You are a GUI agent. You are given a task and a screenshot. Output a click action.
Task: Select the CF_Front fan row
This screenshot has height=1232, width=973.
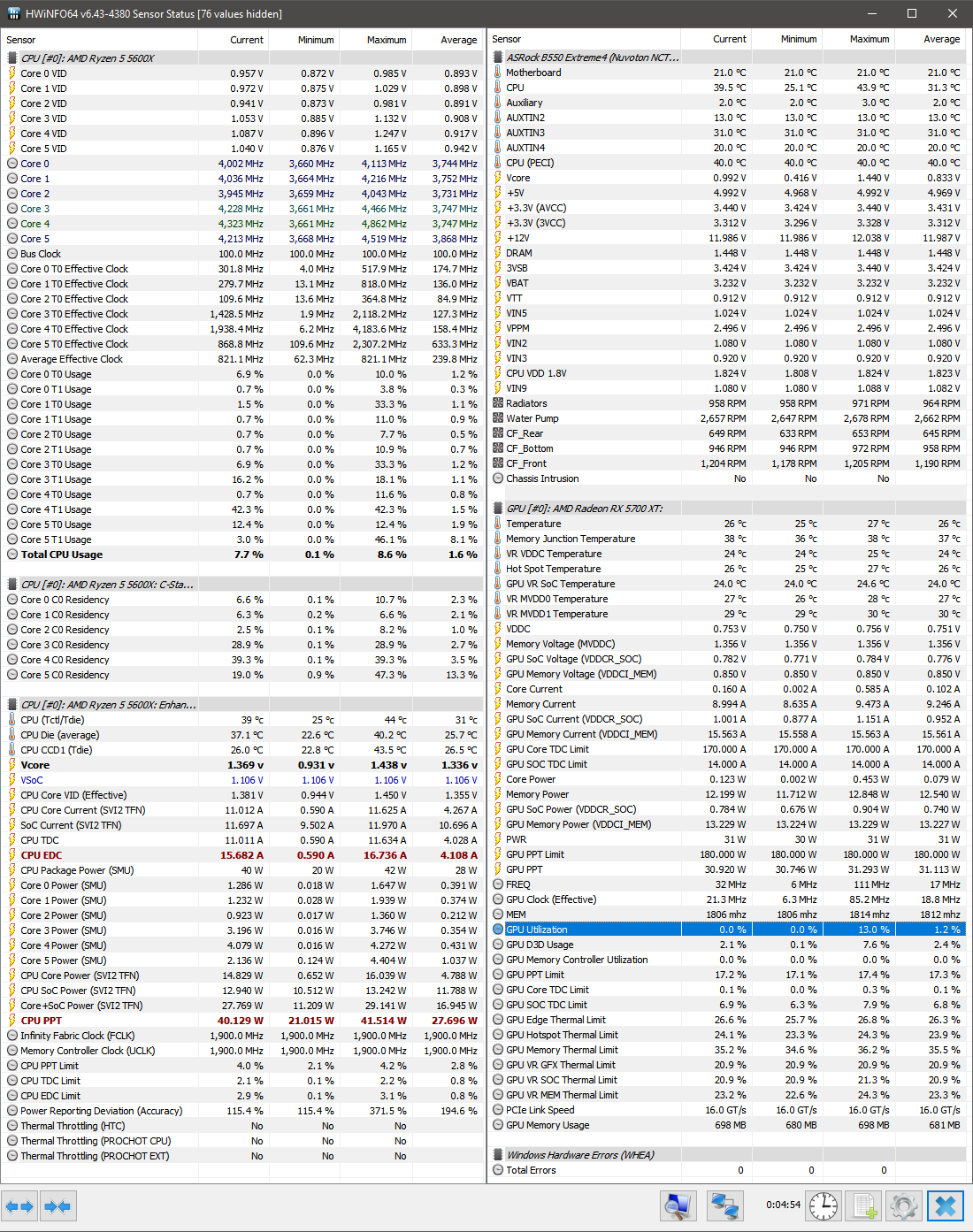coord(727,463)
